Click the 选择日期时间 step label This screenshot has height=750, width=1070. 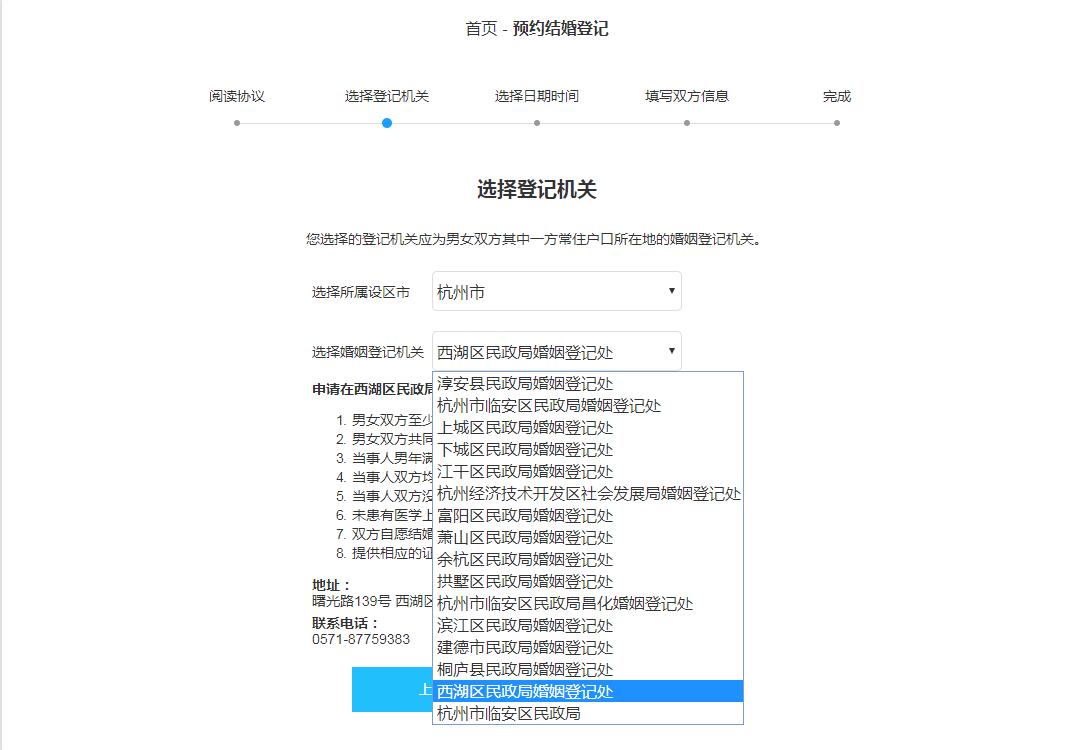(x=537, y=96)
